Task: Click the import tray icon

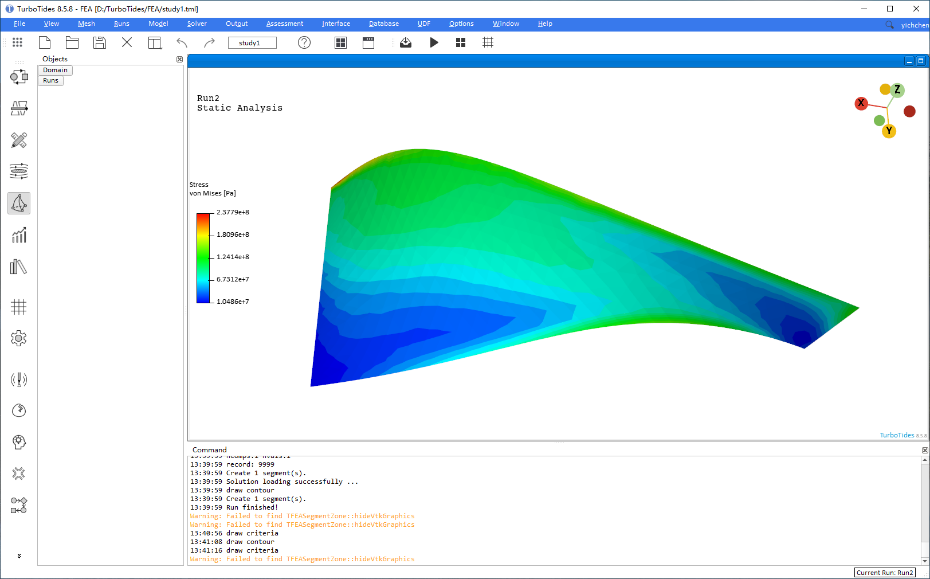Action: [406, 43]
